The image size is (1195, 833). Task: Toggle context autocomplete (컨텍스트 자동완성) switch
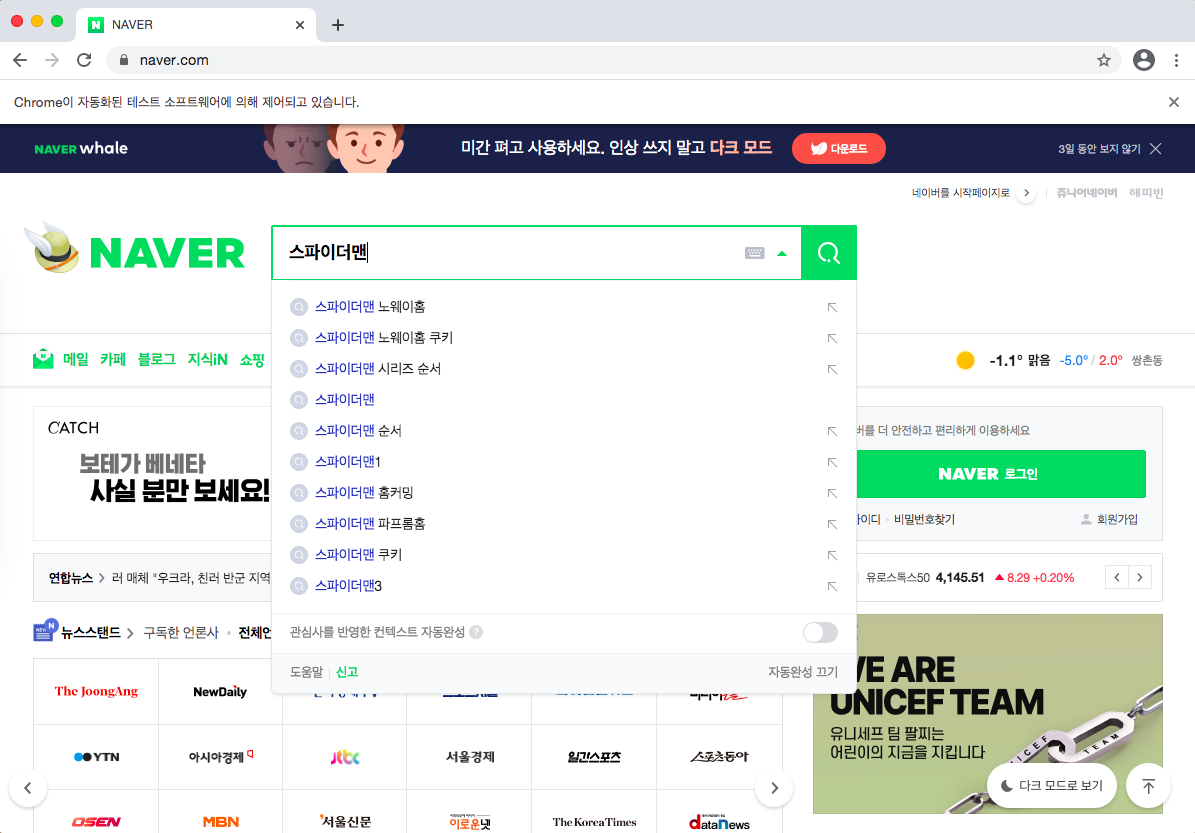(820, 633)
